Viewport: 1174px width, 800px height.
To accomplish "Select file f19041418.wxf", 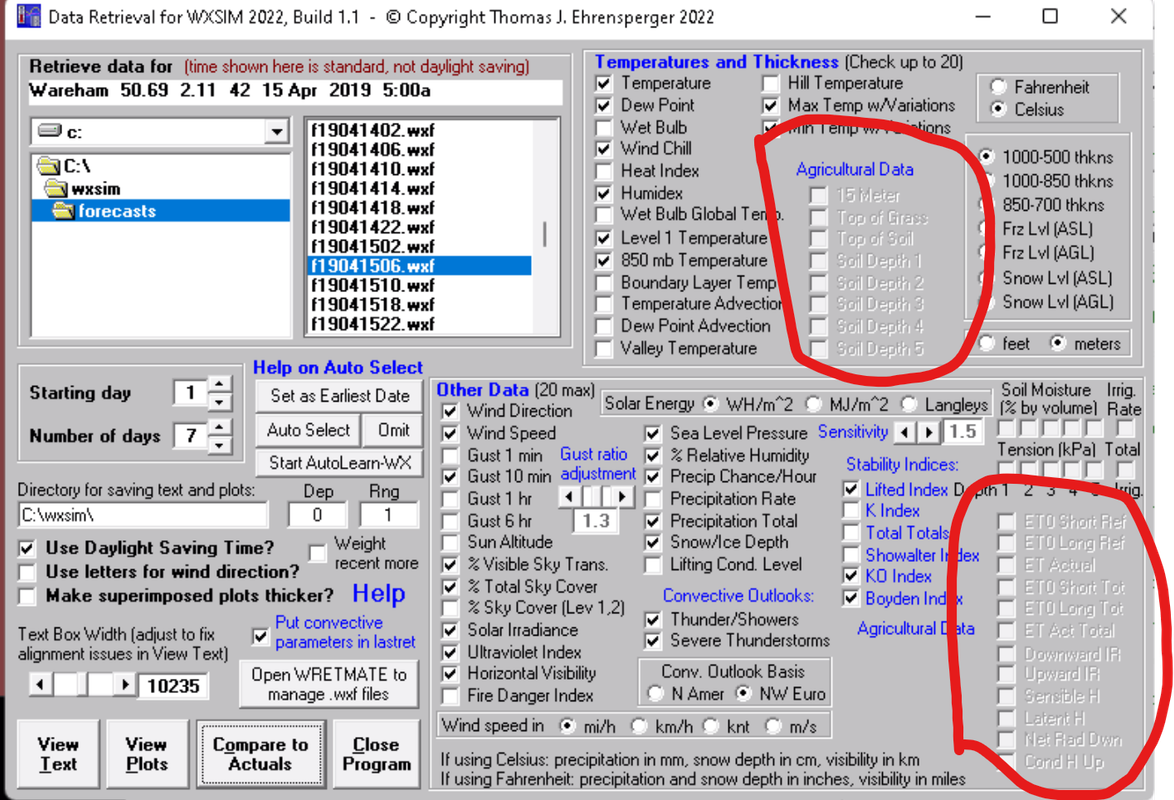I will point(373,207).
